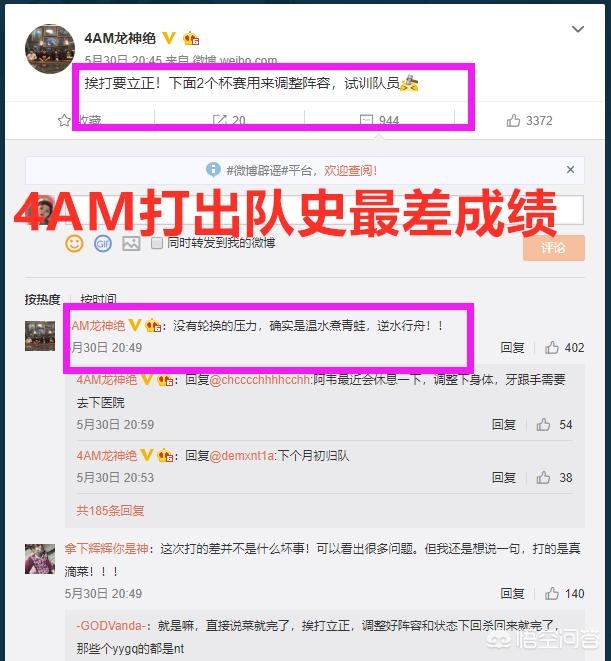Like the comment with 402 likes
Screen dimensions: 611x661
point(564,348)
